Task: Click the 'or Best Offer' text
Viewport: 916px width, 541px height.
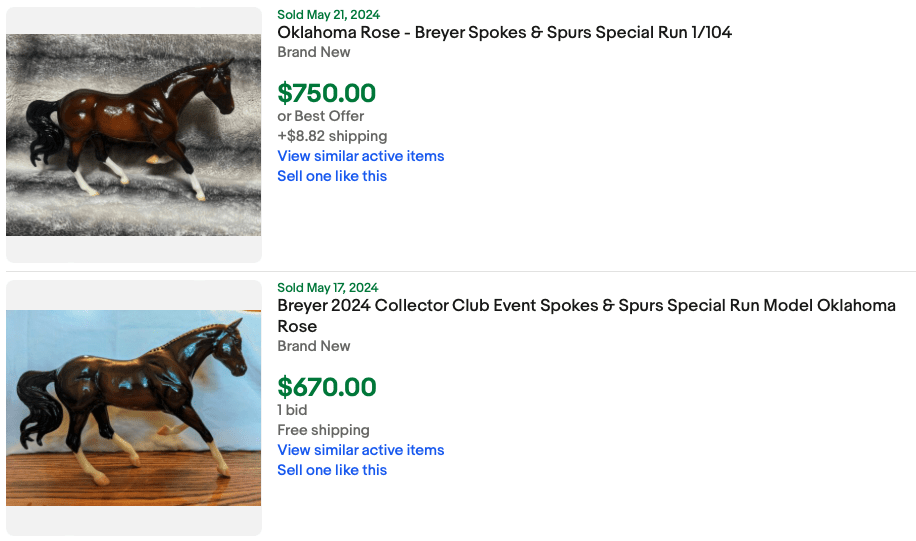Action: coord(320,116)
